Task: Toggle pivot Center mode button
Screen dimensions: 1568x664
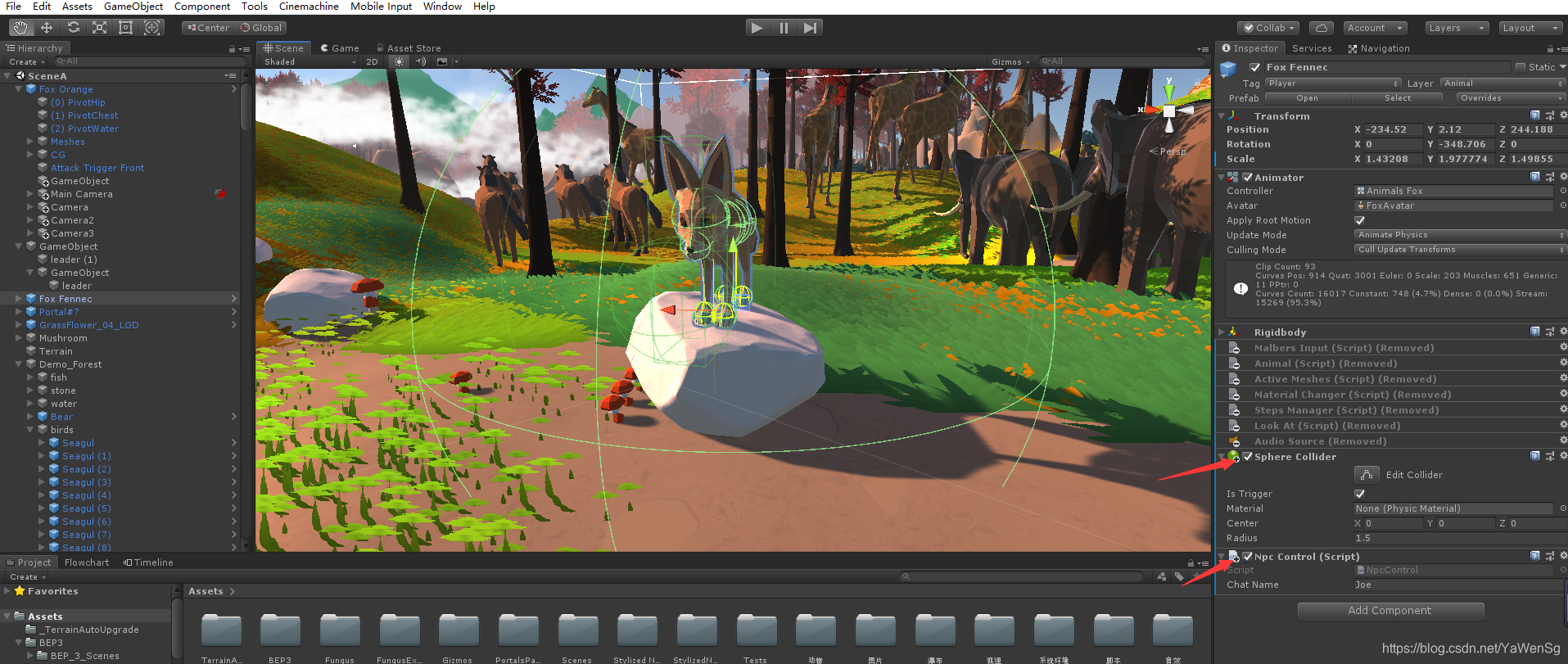Action: (x=208, y=28)
